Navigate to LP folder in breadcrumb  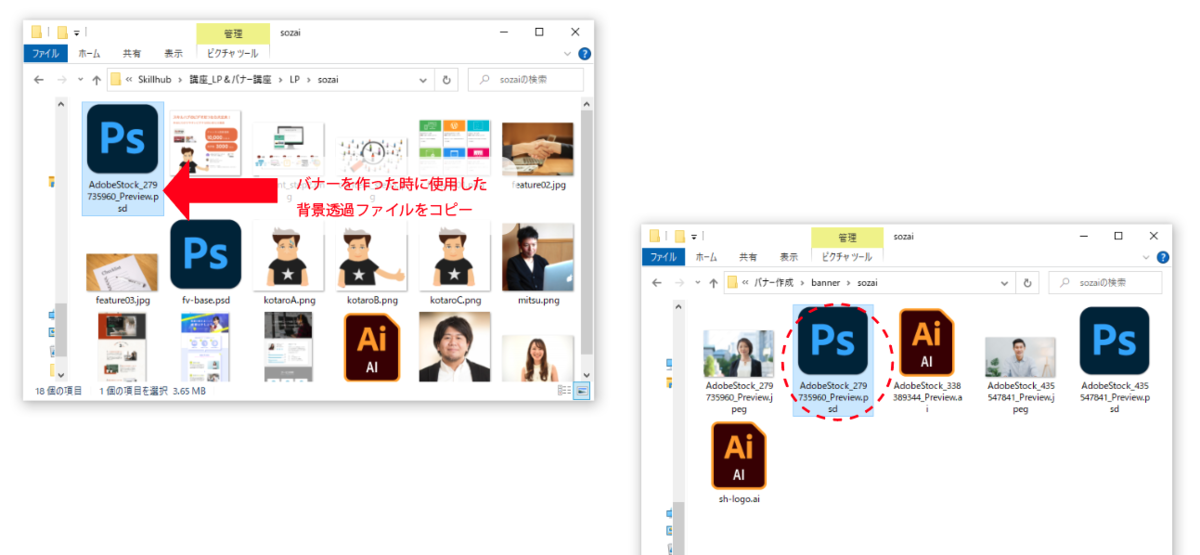coord(295,80)
